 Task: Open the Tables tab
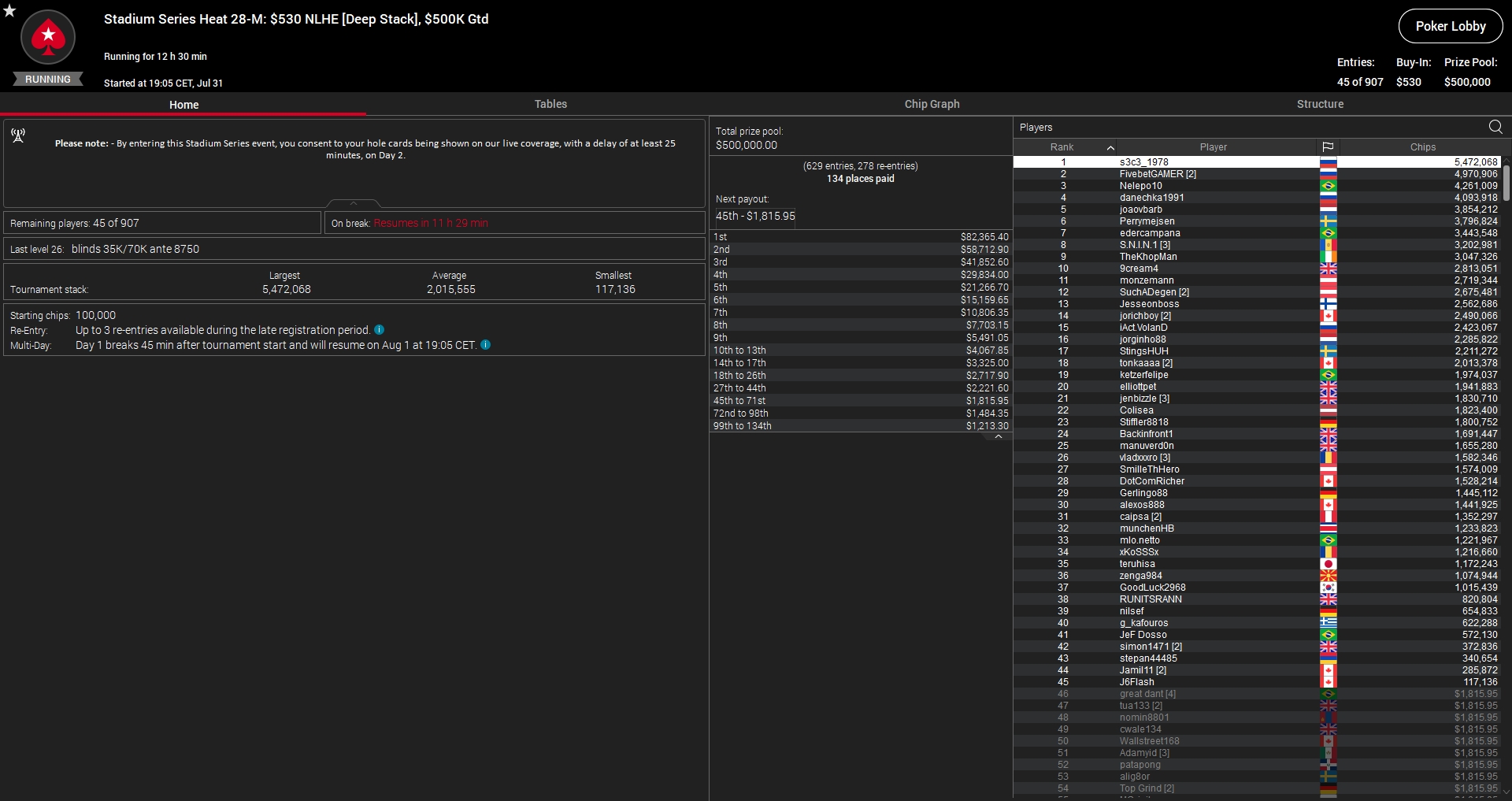click(550, 104)
